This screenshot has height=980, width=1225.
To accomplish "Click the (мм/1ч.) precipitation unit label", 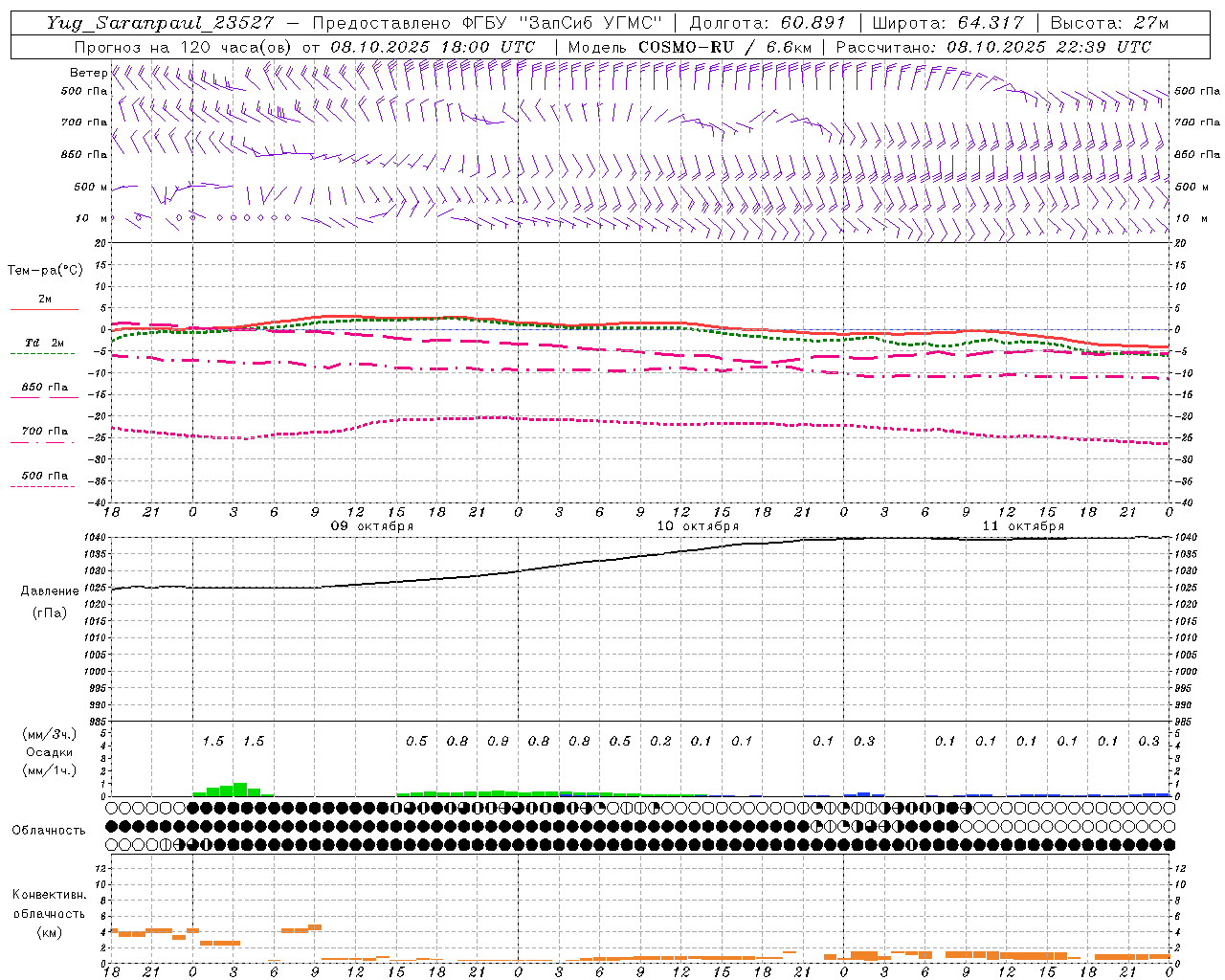I will [48, 770].
